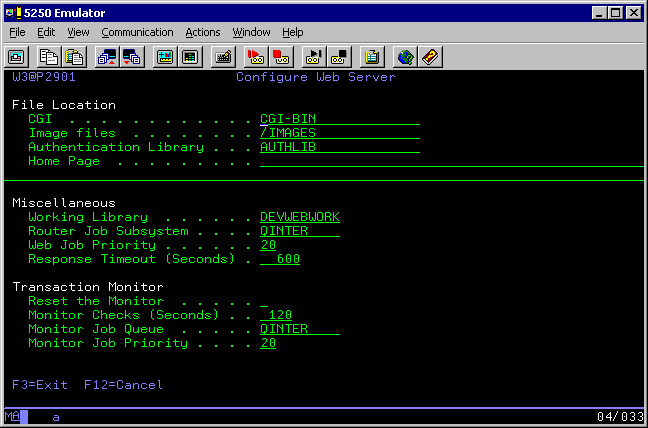
Task: Open the Edit menu
Action: 46,32
